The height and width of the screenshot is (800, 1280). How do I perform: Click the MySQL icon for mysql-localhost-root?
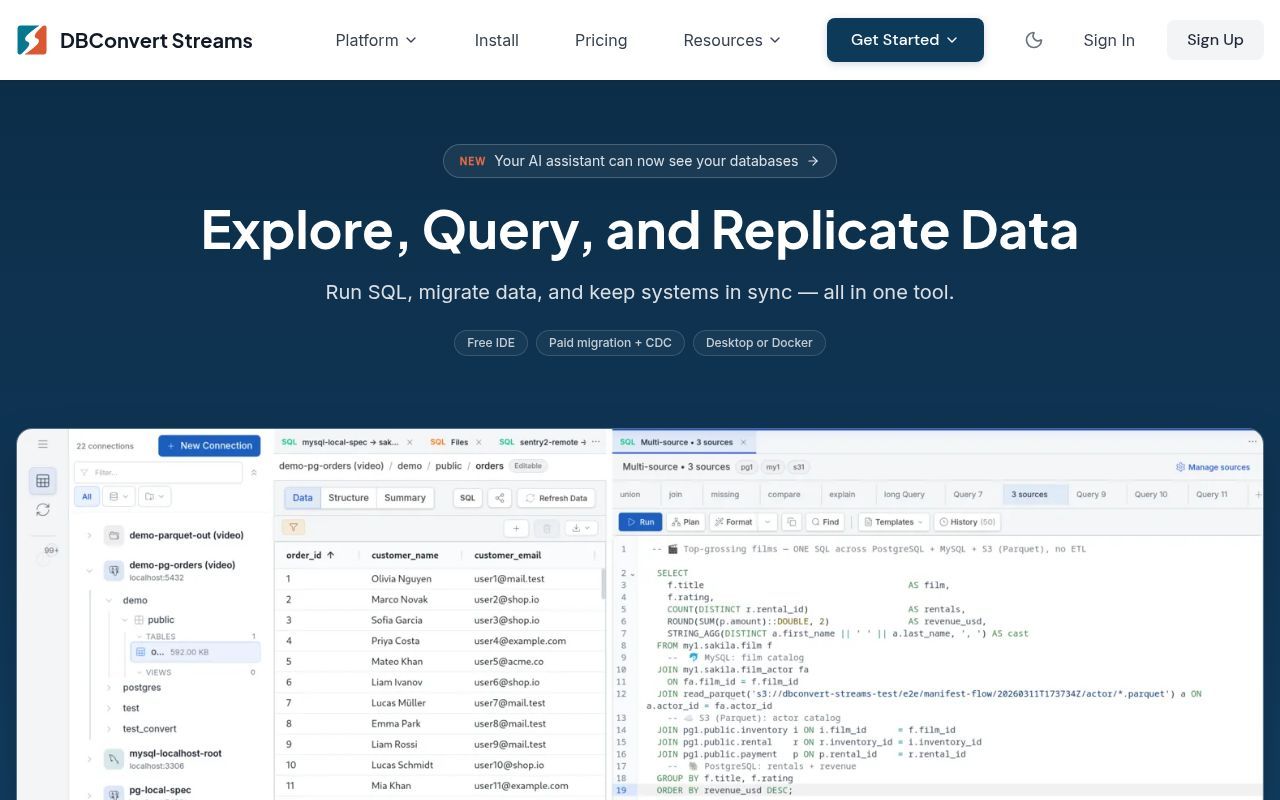coord(114,759)
